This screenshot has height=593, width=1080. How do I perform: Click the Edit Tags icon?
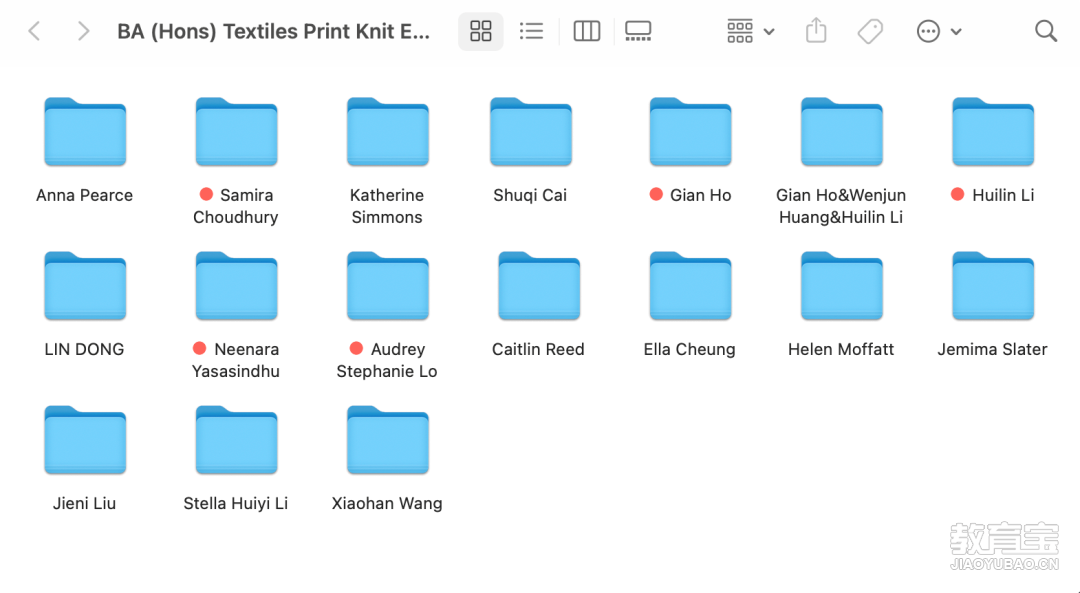(x=870, y=31)
